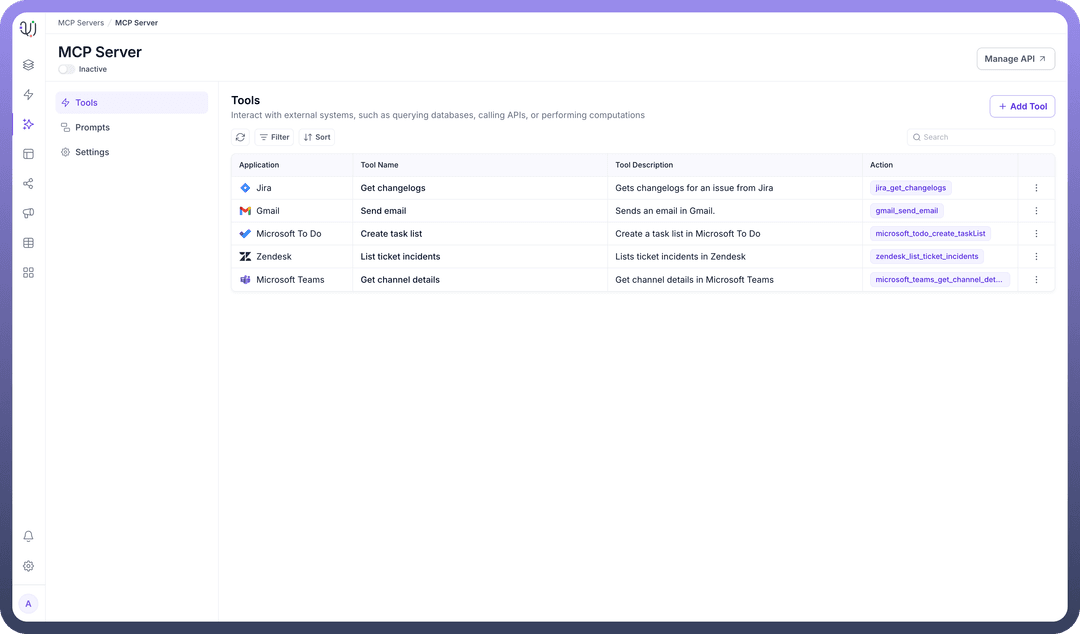Toggle the MCP Server Inactive switch

click(x=66, y=70)
